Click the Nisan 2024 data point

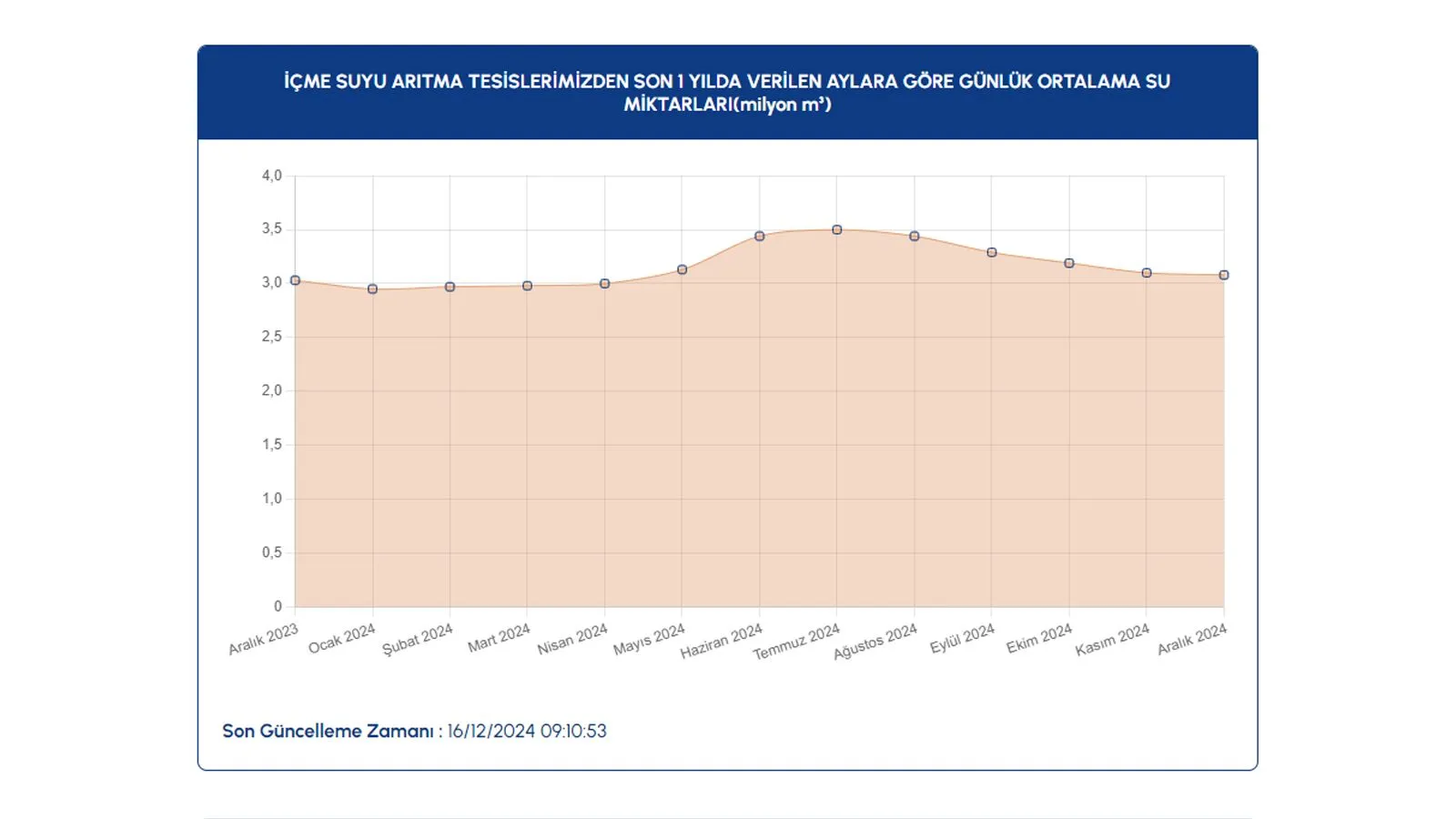click(604, 284)
